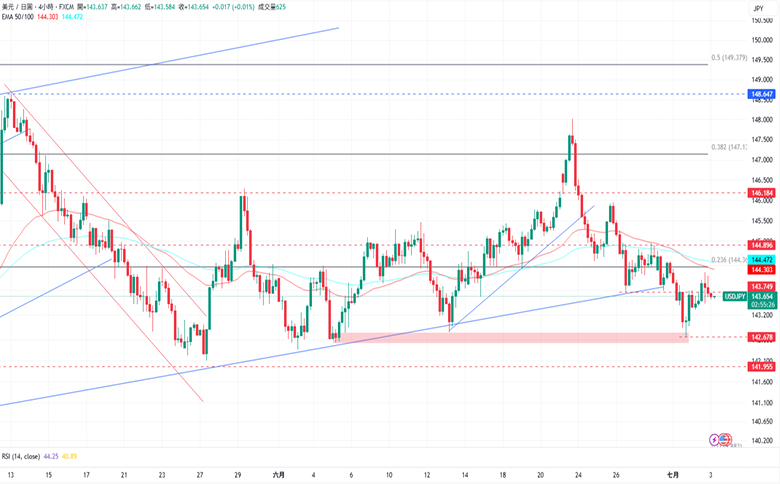Click the 150.000 price scale label
Viewport: 780px width, 484px height.
click(x=762, y=40)
